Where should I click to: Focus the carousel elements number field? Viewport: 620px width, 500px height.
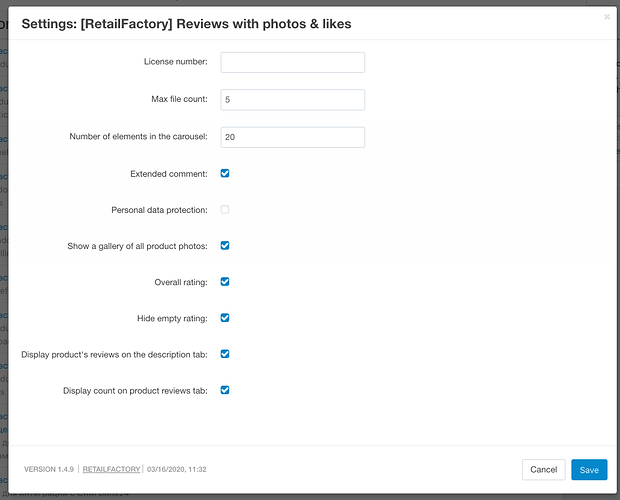click(x=293, y=137)
